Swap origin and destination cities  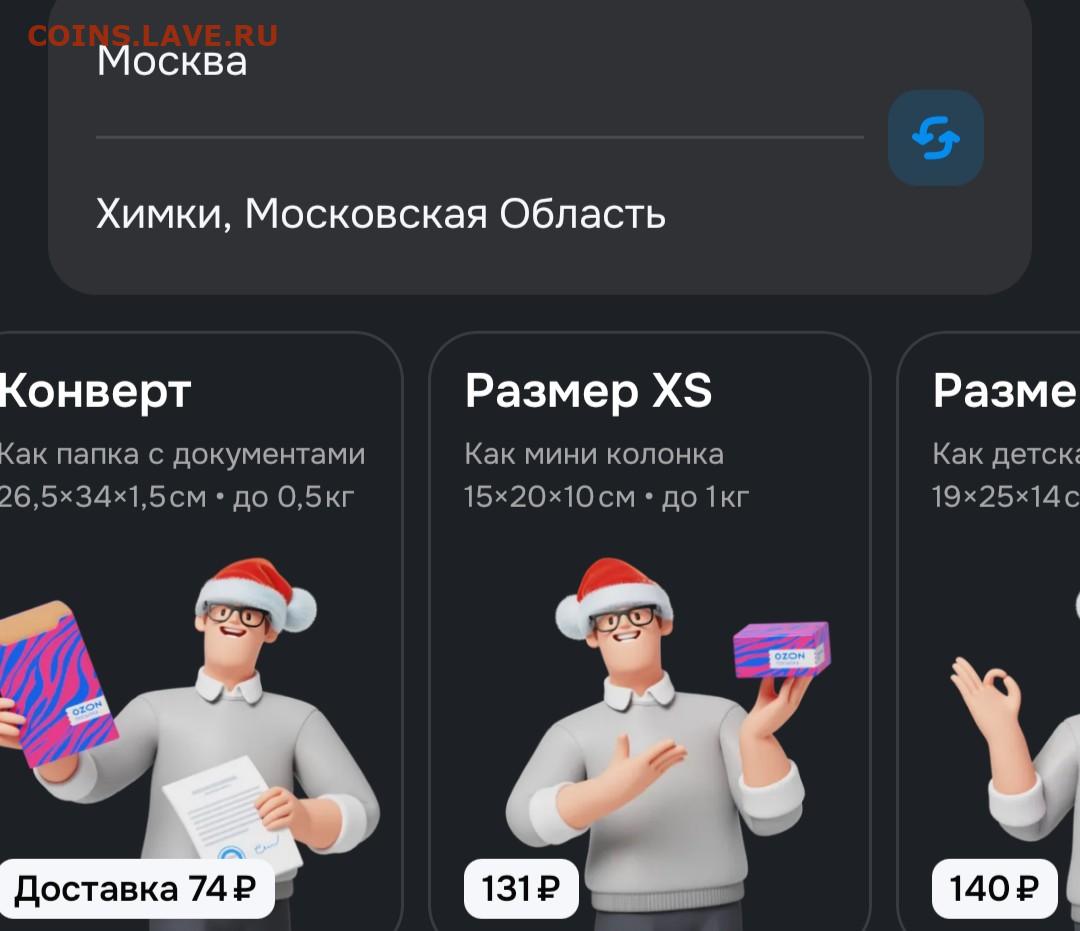[x=935, y=138]
